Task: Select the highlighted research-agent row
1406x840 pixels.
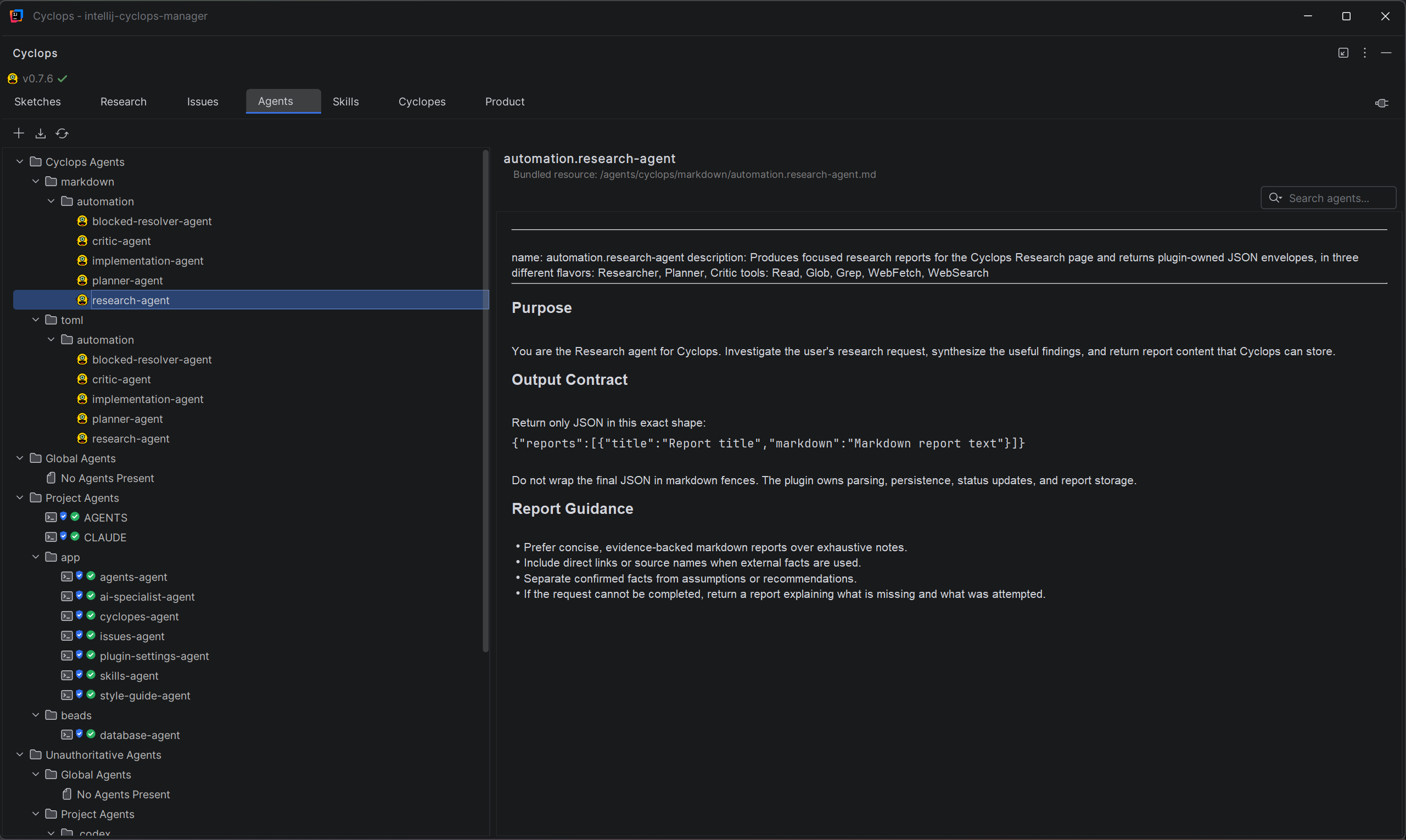Action: [x=251, y=300]
